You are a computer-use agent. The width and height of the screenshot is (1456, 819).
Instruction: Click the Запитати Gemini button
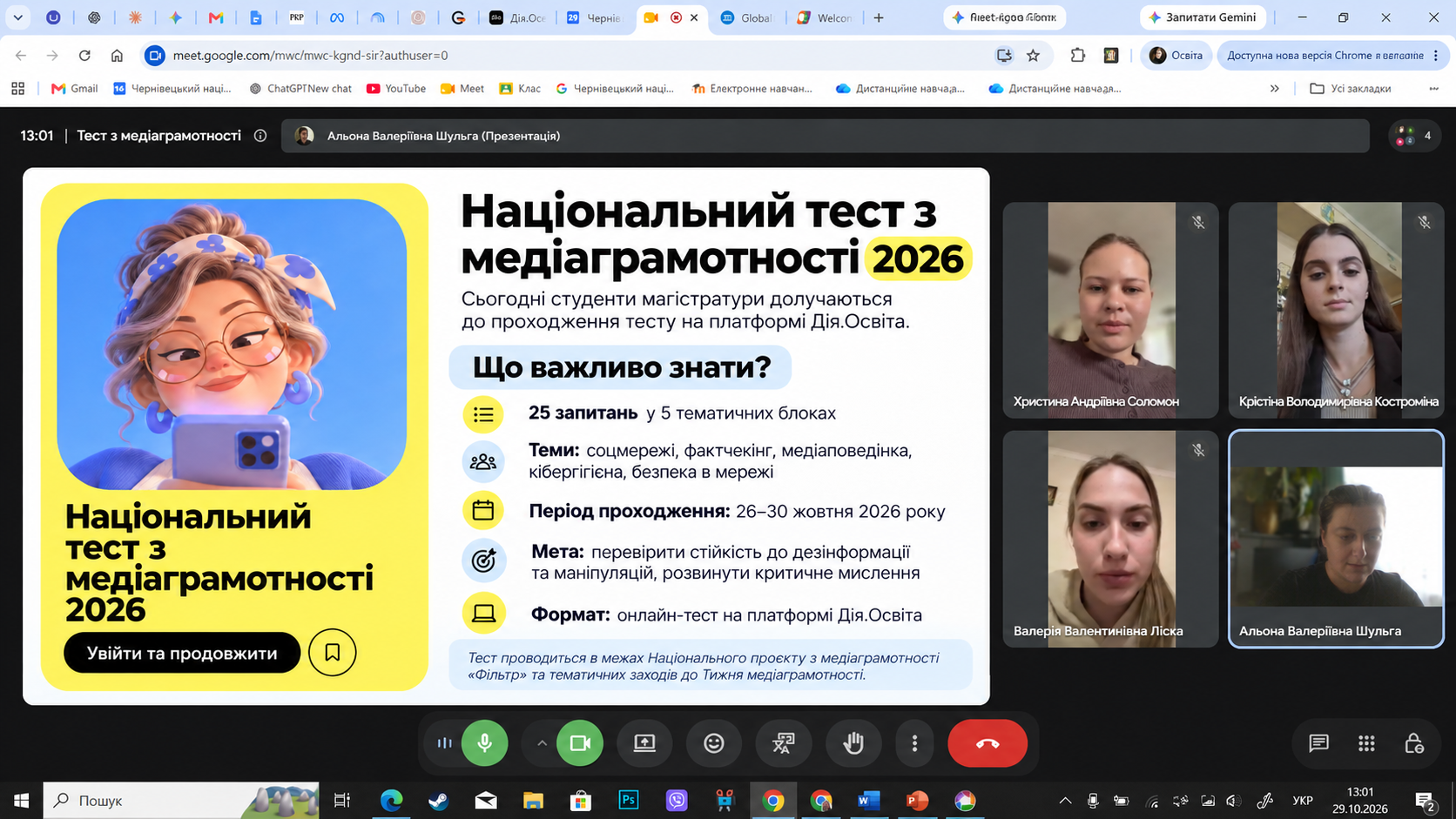[1203, 17]
